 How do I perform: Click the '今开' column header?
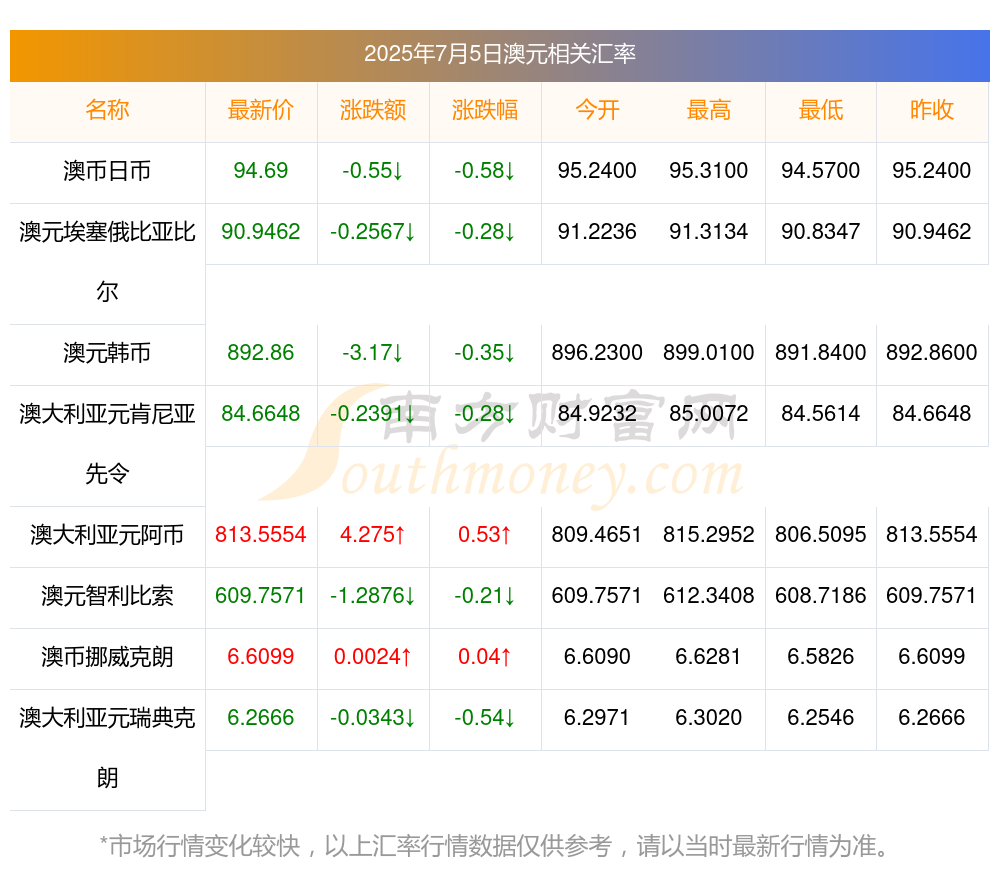597,110
